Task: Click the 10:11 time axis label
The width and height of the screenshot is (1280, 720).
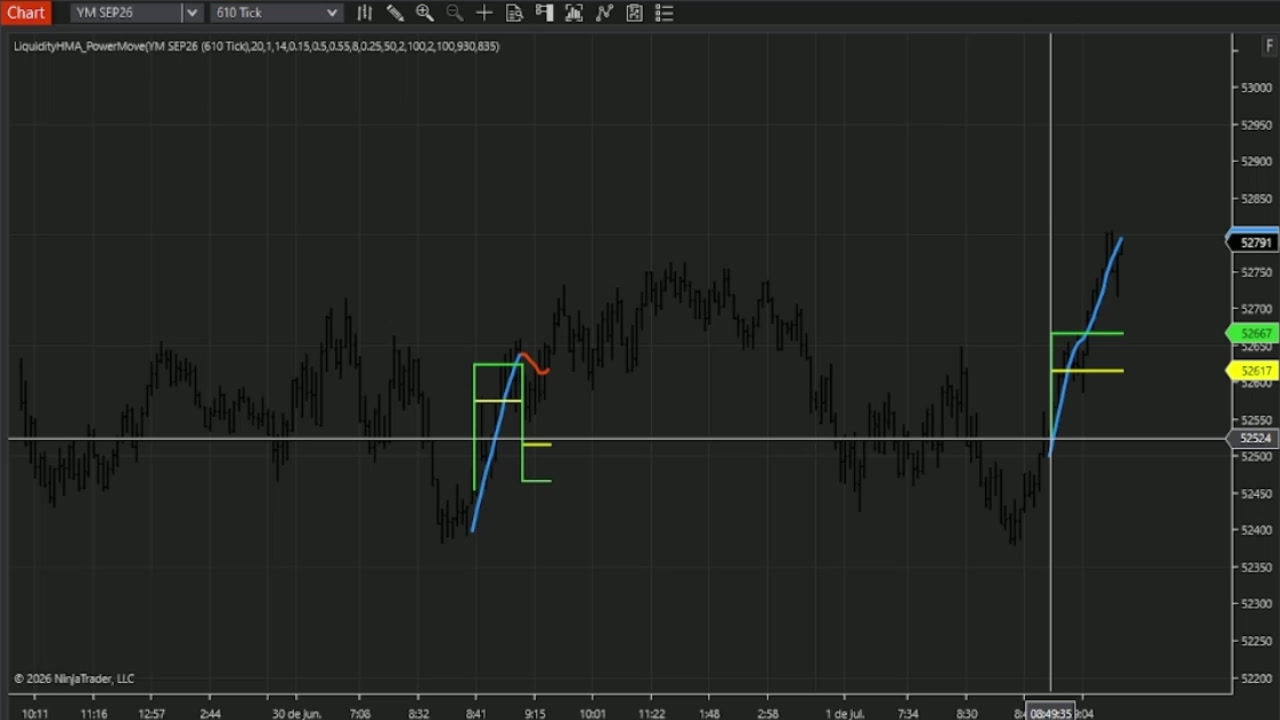Action: [35, 713]
